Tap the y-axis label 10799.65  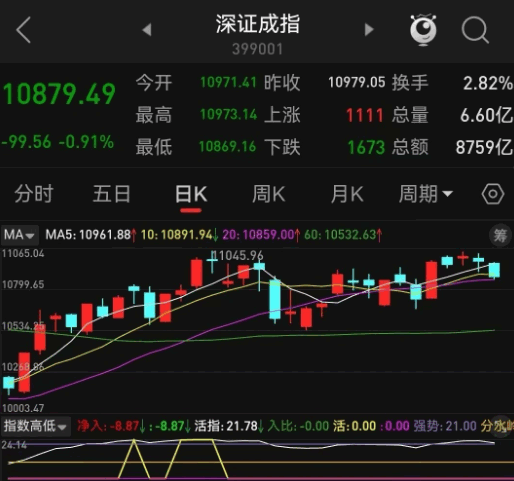[x=23, y=285]
